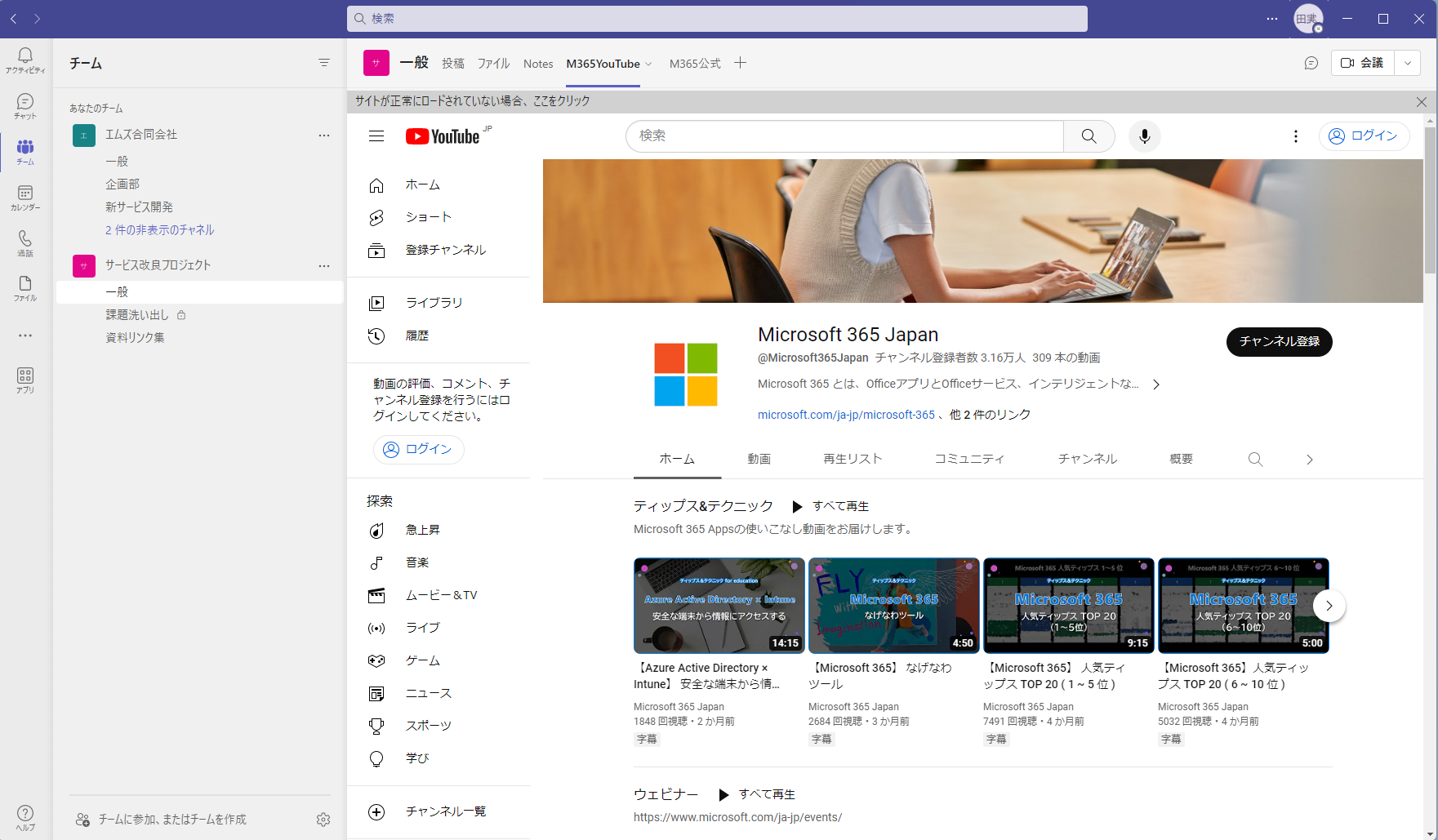The height and width of the screenshot is (840, 1438).
Task: Open the meeting button dropdown arrow
Action: (1407, 63)
